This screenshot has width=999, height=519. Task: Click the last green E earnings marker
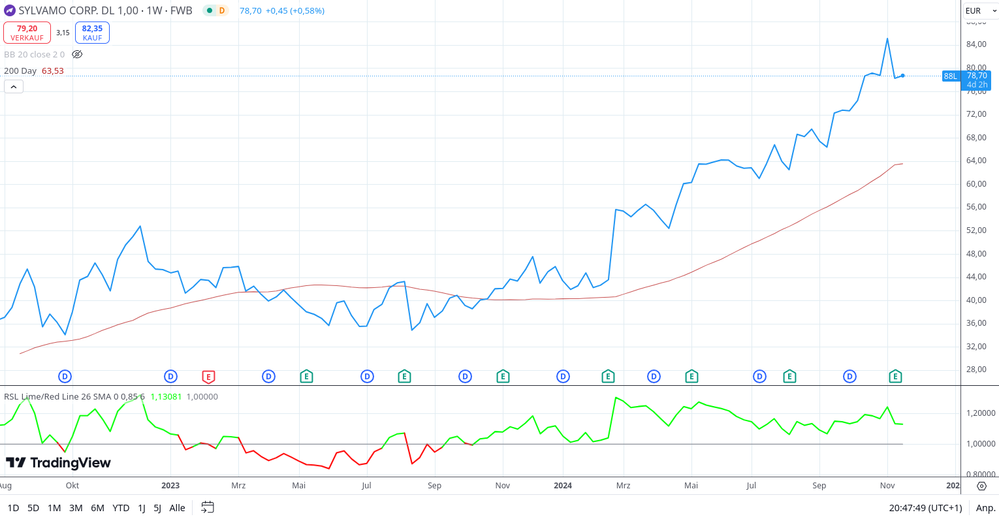click(895, 377)
